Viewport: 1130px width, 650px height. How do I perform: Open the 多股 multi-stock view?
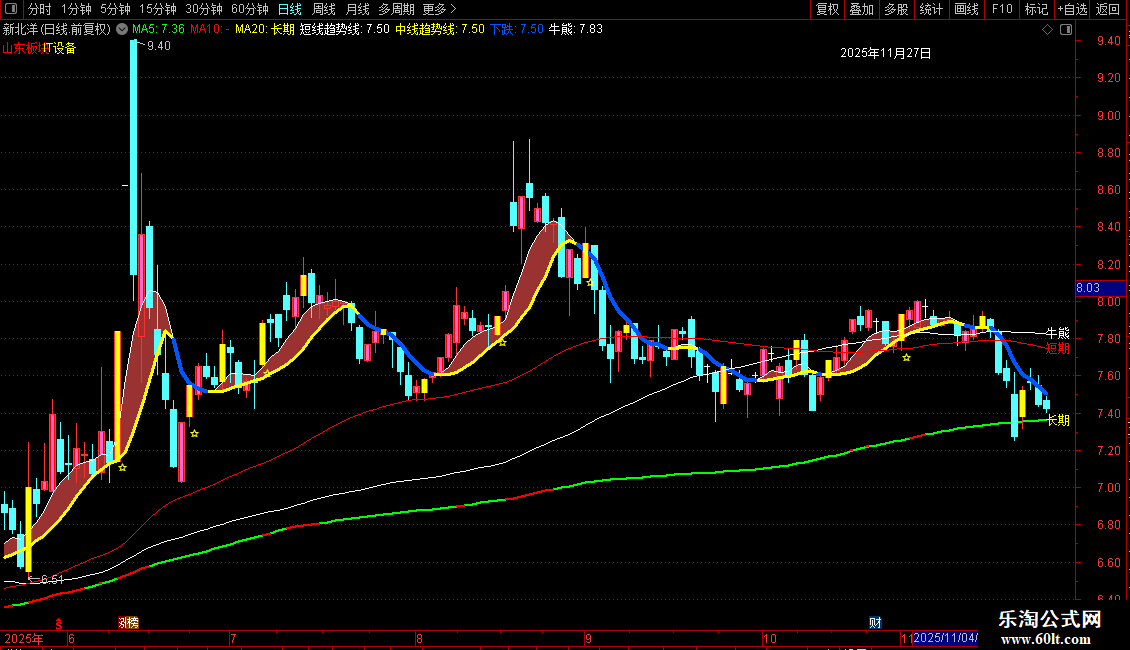896,9
